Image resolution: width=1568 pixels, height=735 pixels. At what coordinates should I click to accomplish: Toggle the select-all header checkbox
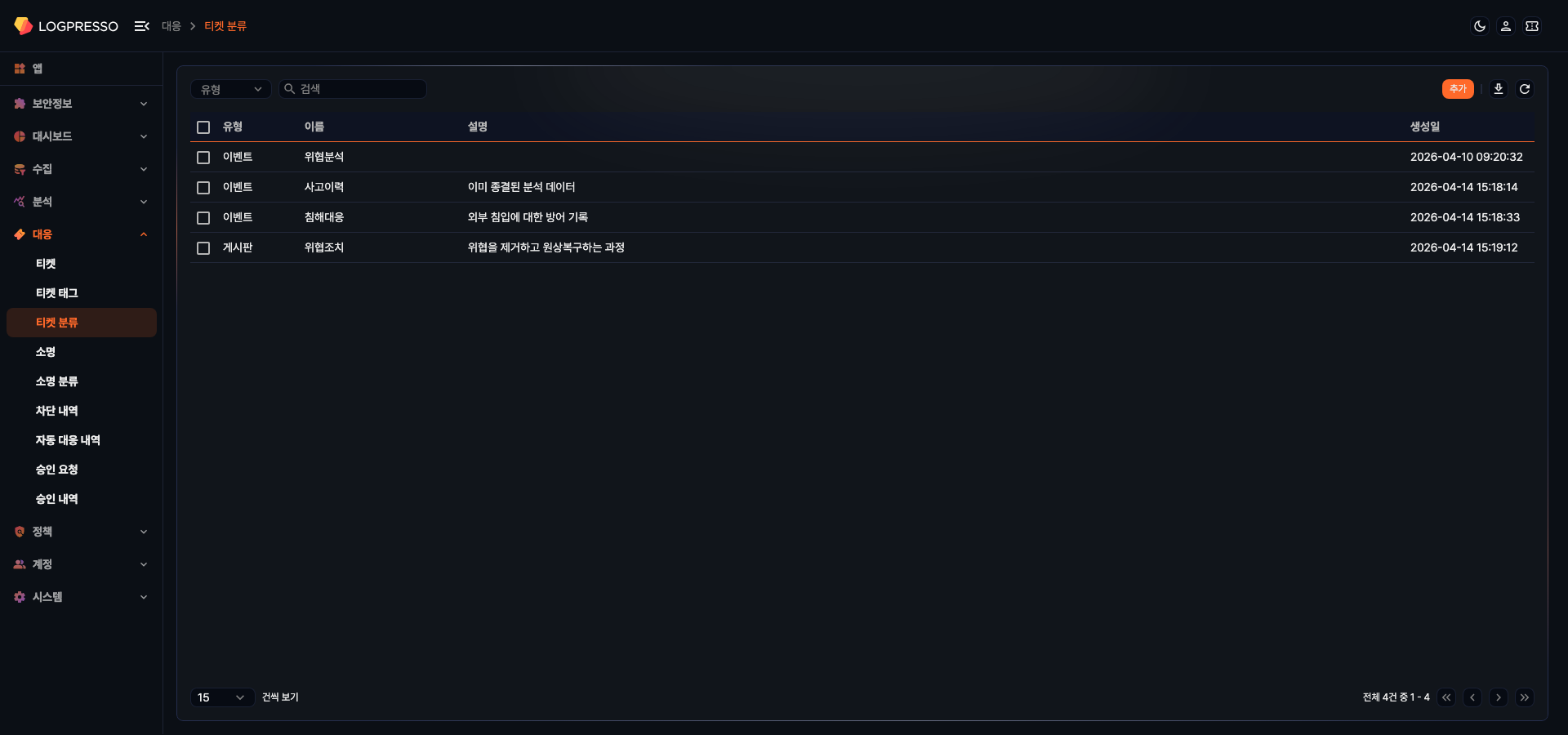pyautogui.click(x=203, y=127)
